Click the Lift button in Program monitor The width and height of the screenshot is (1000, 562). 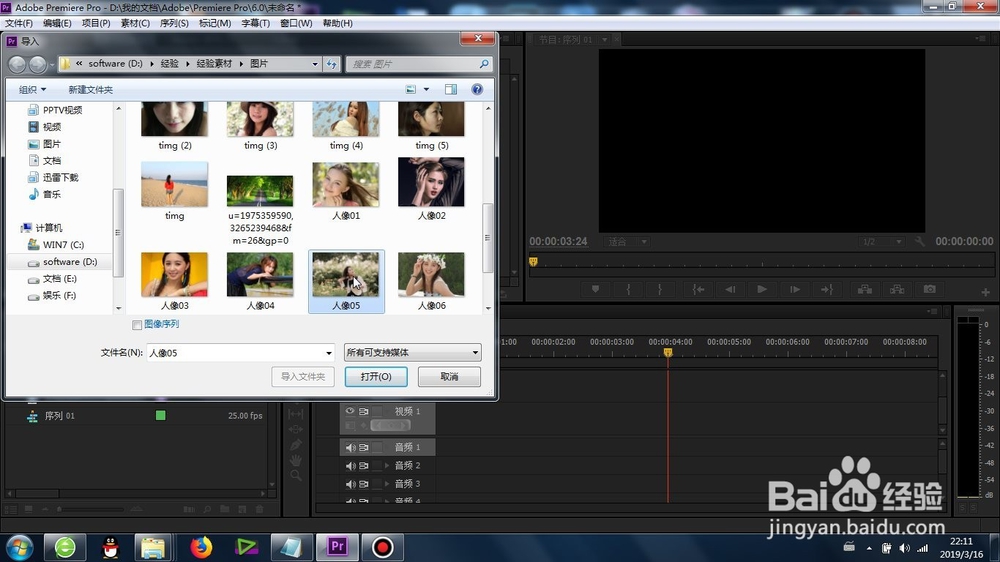pyautogui.click(x=865, y=290)
